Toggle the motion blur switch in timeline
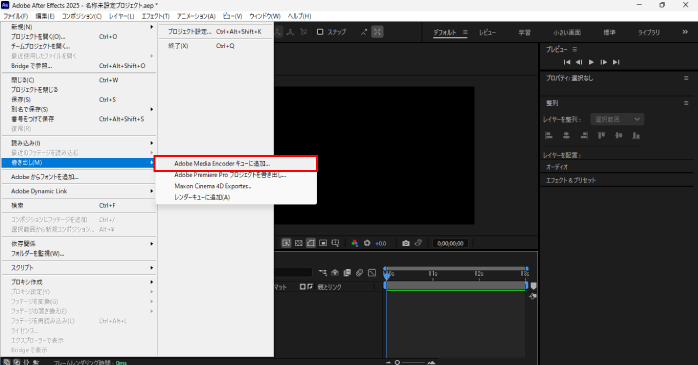The height and width of the screenshot is (365, 698). tap(359, 272)
